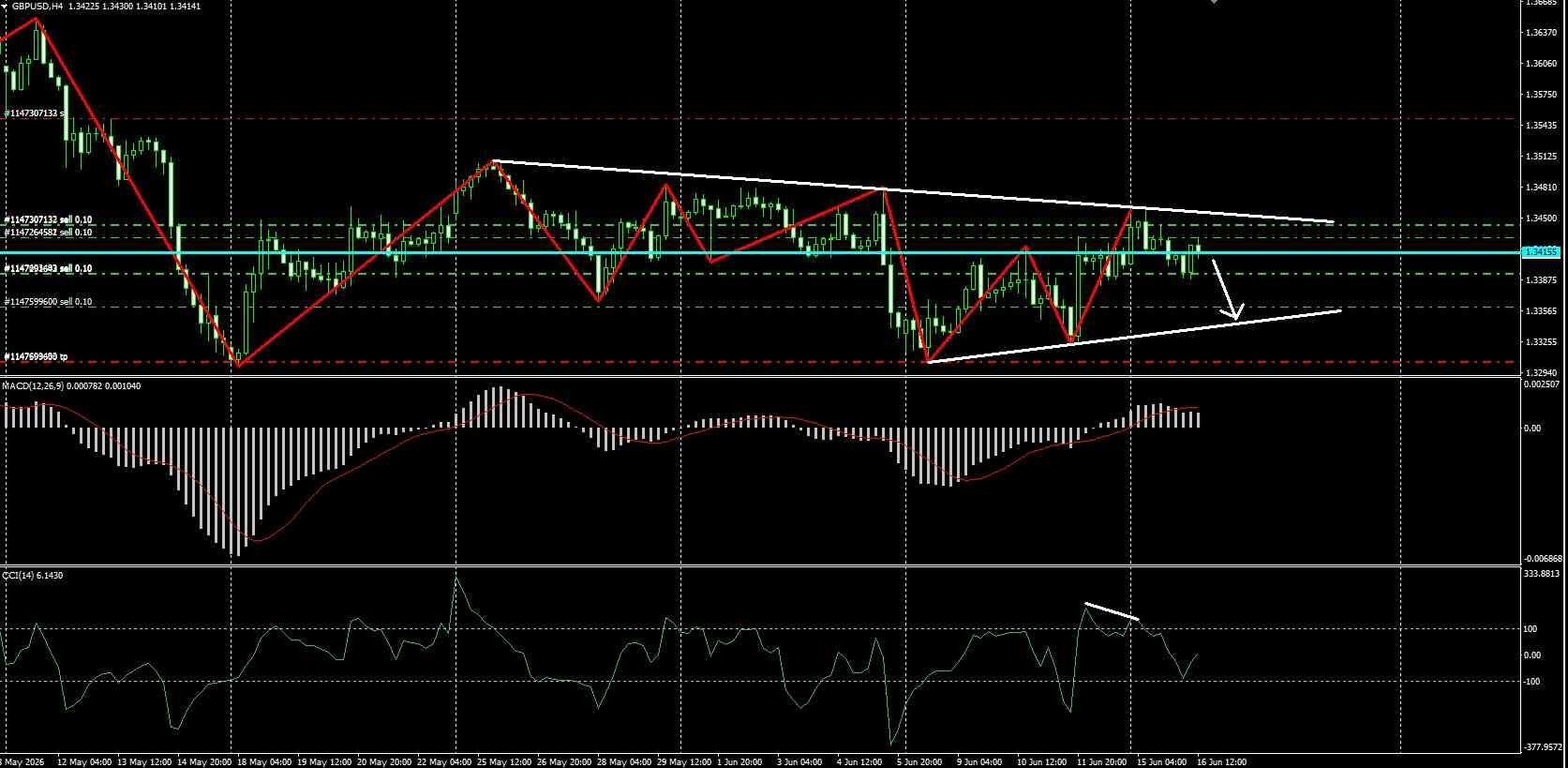Click the 1.36370 price axis value

coord(1542,33)
